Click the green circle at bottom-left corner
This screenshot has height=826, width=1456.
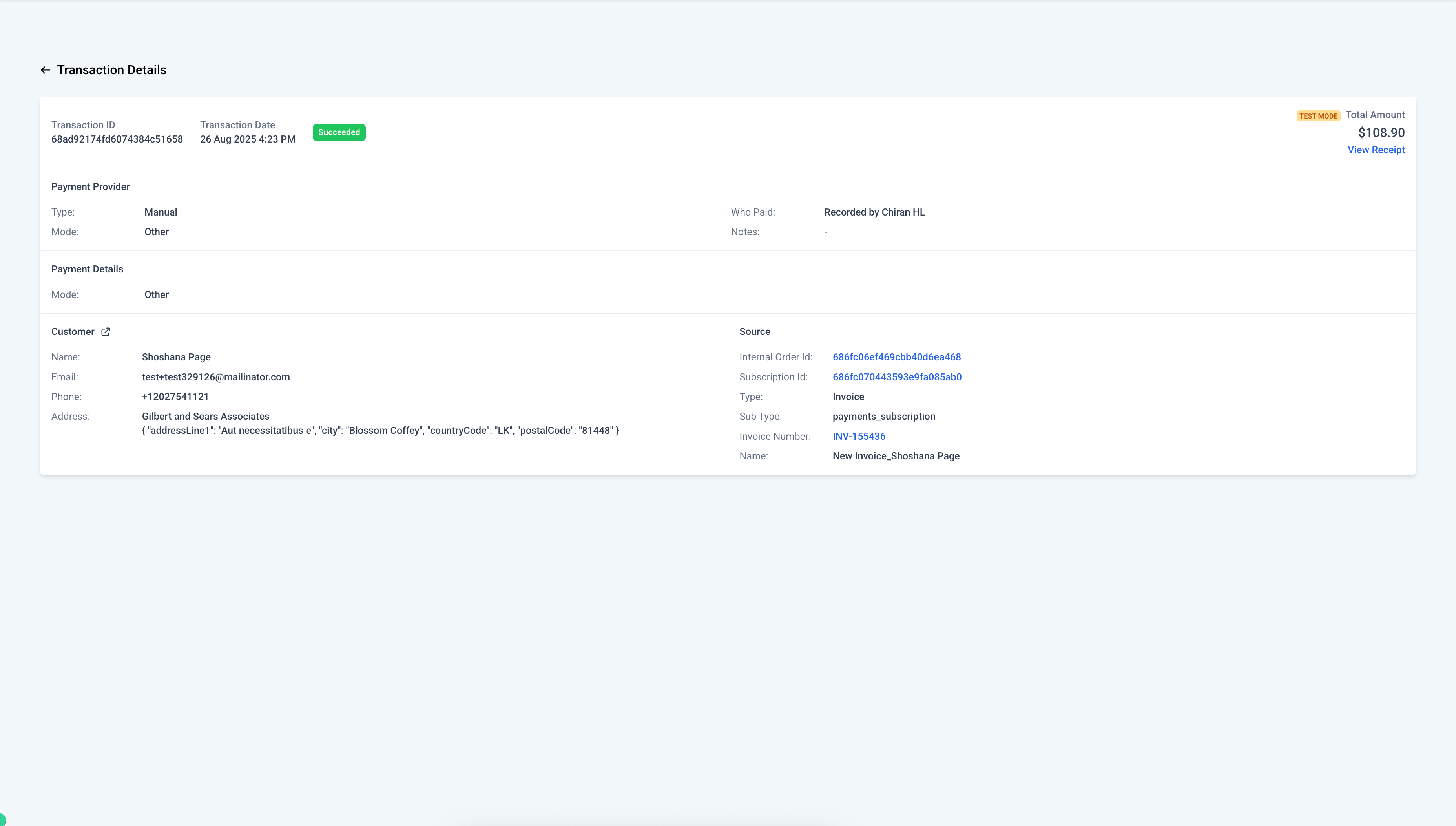pyautogui.click(x=2, y=821)
